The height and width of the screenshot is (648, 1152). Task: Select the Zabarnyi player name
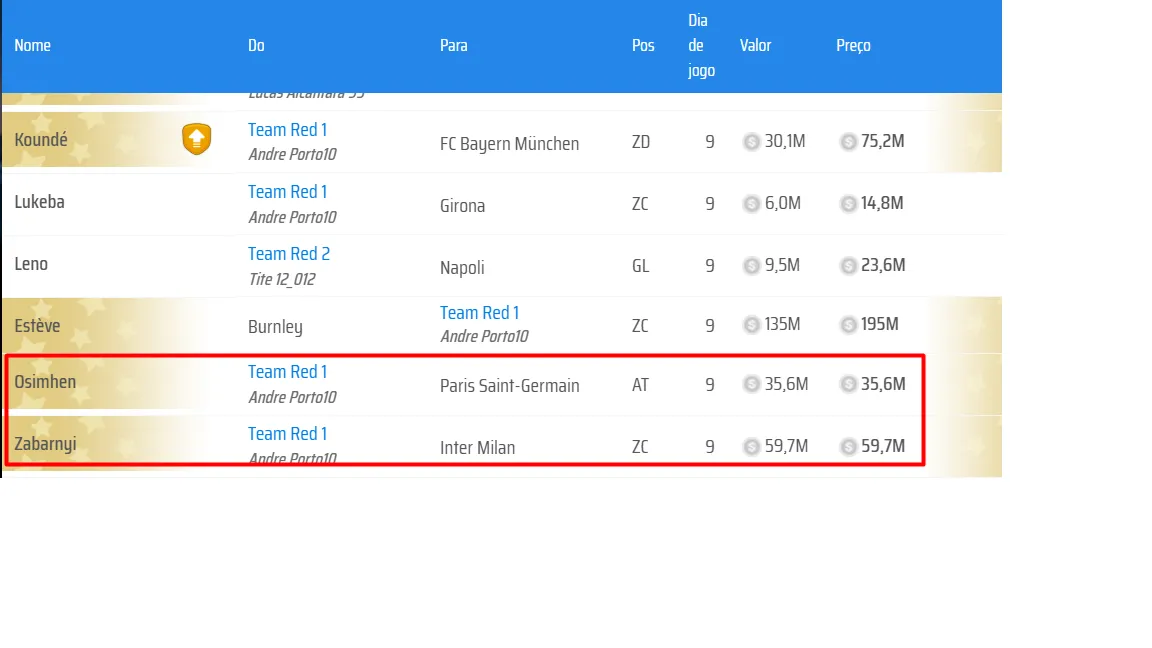pos(45,444)
